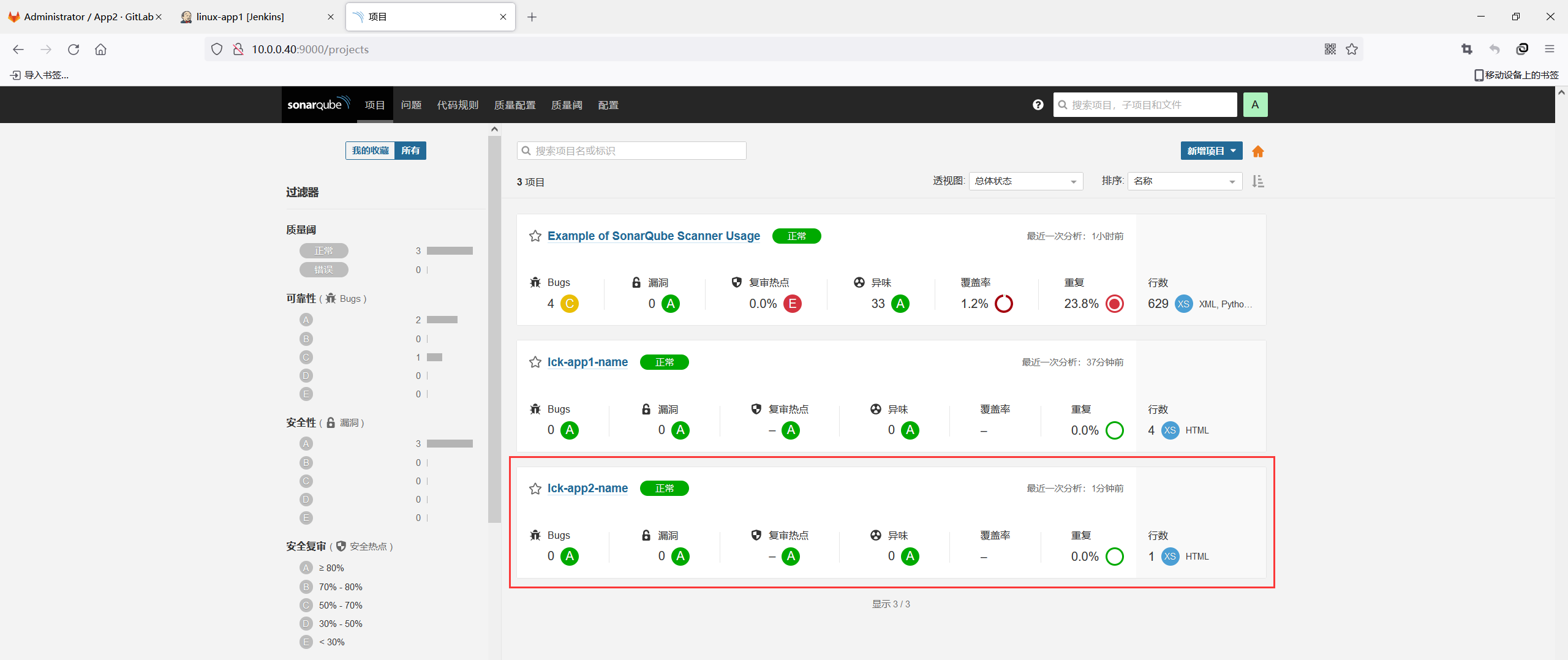Open a new browser tab
Image resolution: width=1568 pixels, height=660 pixels.
tap(532, 17)
